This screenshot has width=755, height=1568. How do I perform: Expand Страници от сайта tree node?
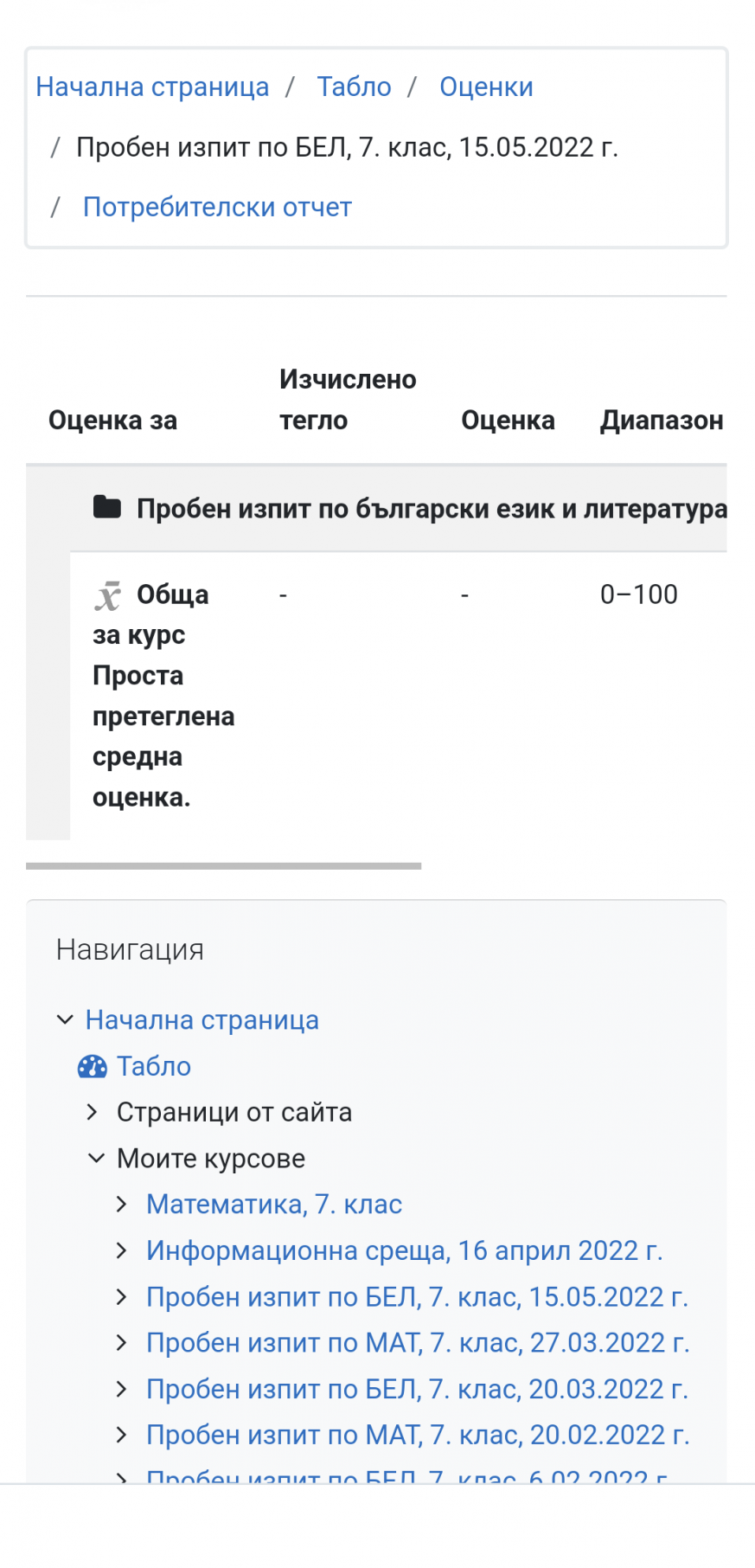coord(93,1112)
